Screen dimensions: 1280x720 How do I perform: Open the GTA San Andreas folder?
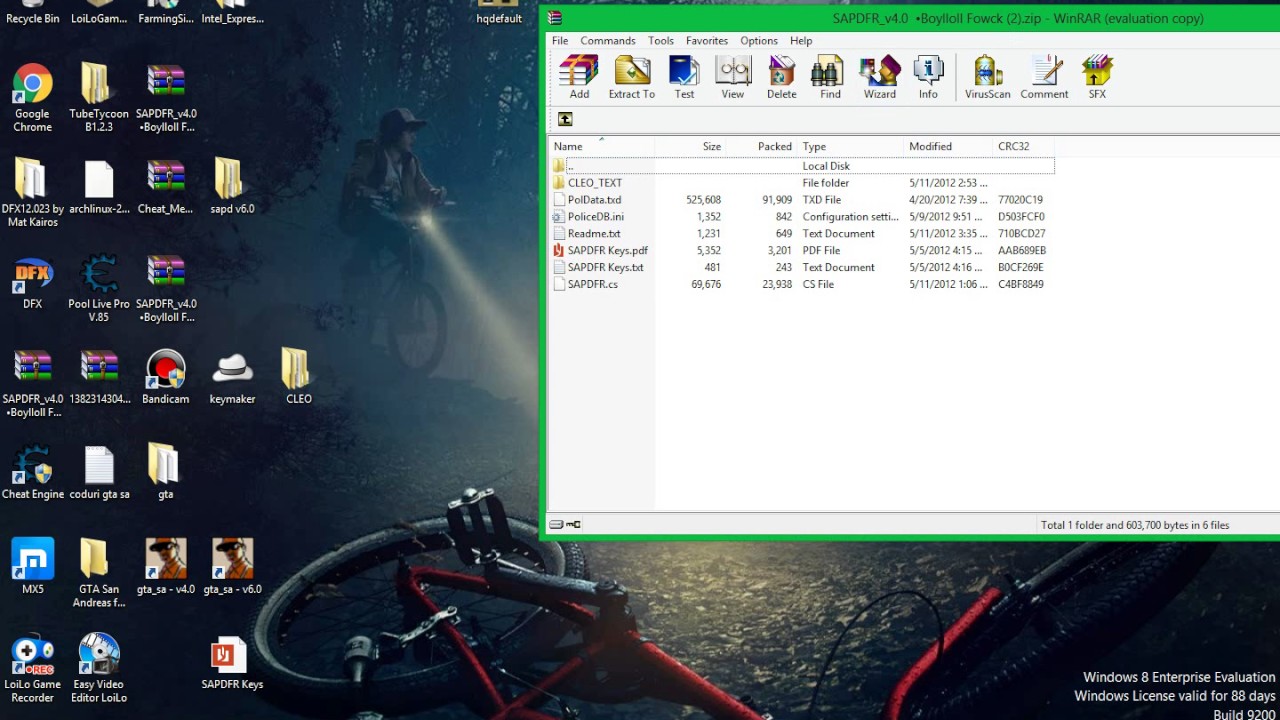click(99, 573)
